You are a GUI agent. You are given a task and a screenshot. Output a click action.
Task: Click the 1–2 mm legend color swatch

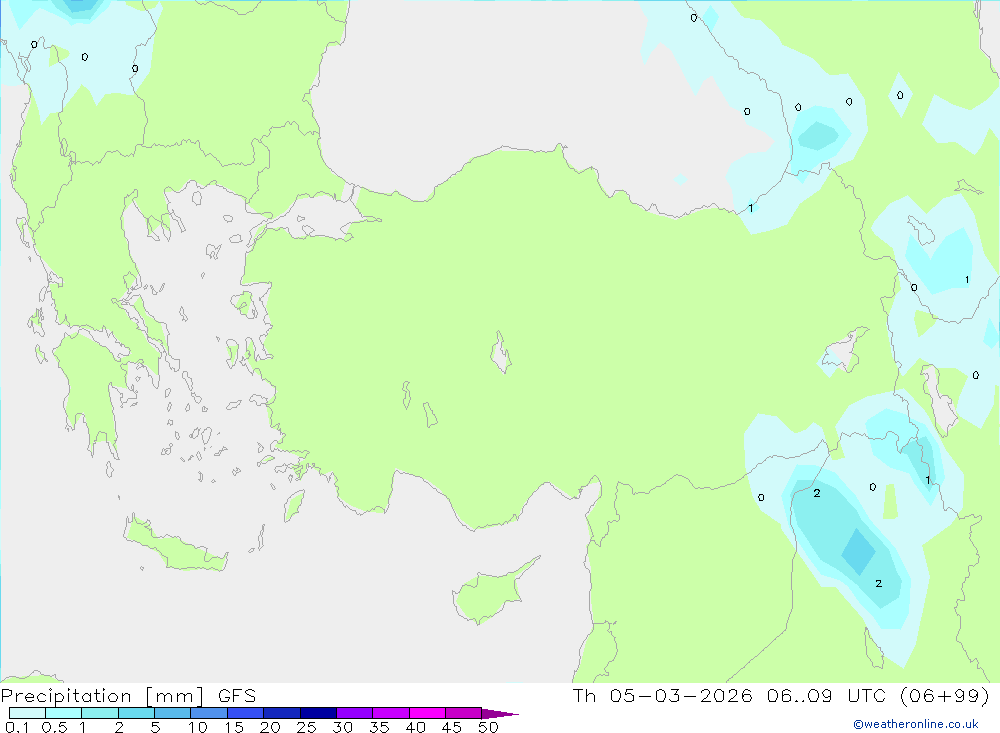[100, 713]
